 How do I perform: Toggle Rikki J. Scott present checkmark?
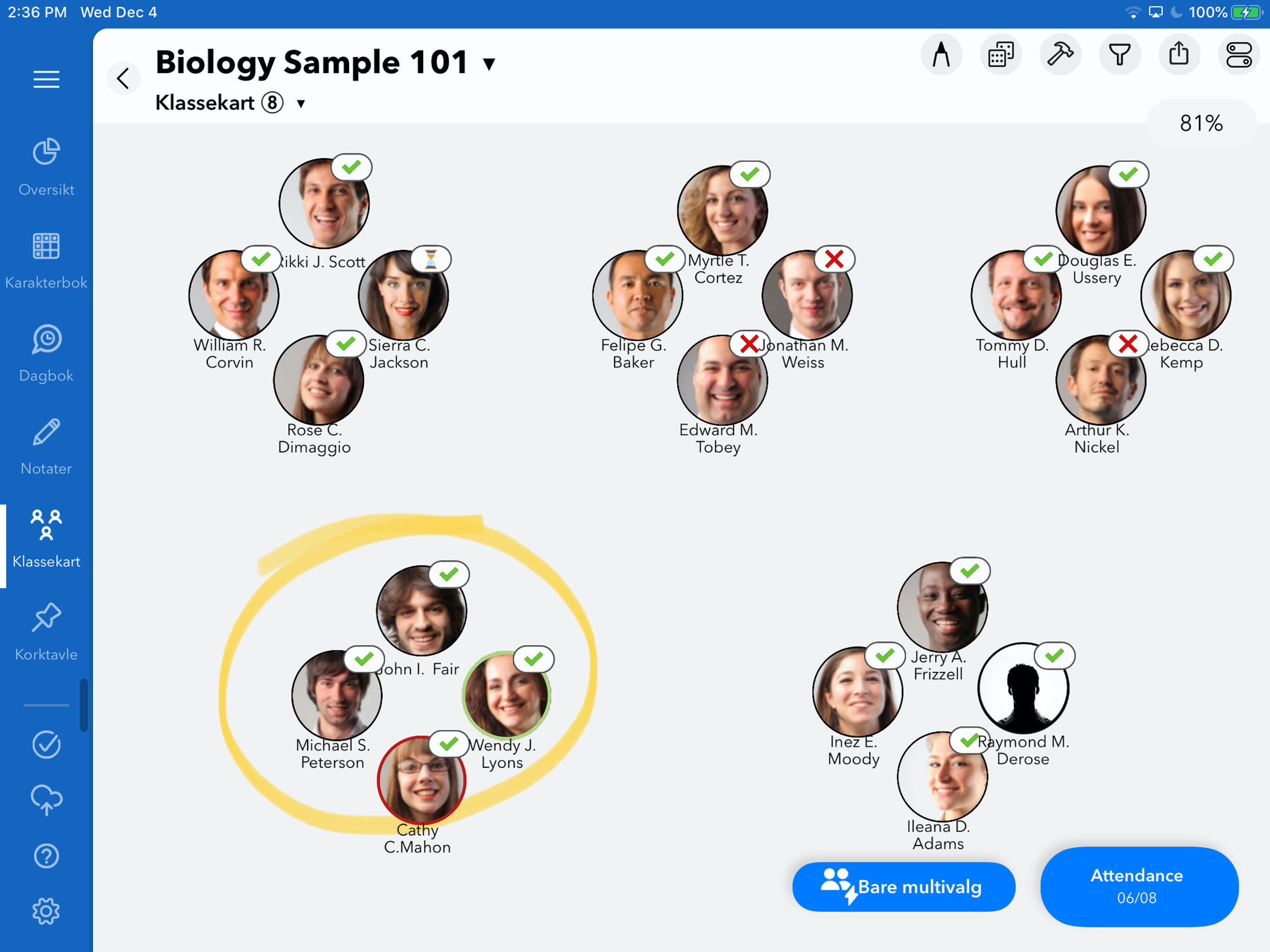pos(351,168)
